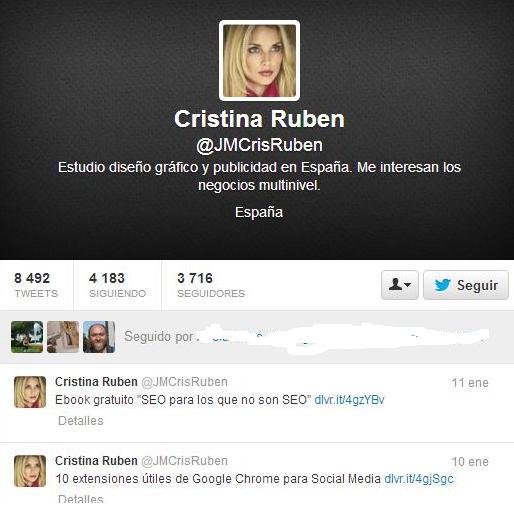Click avatar icon beside the 11 ene tweet
The width and height of the screenshot is (514, 508).
coord(30,392)
